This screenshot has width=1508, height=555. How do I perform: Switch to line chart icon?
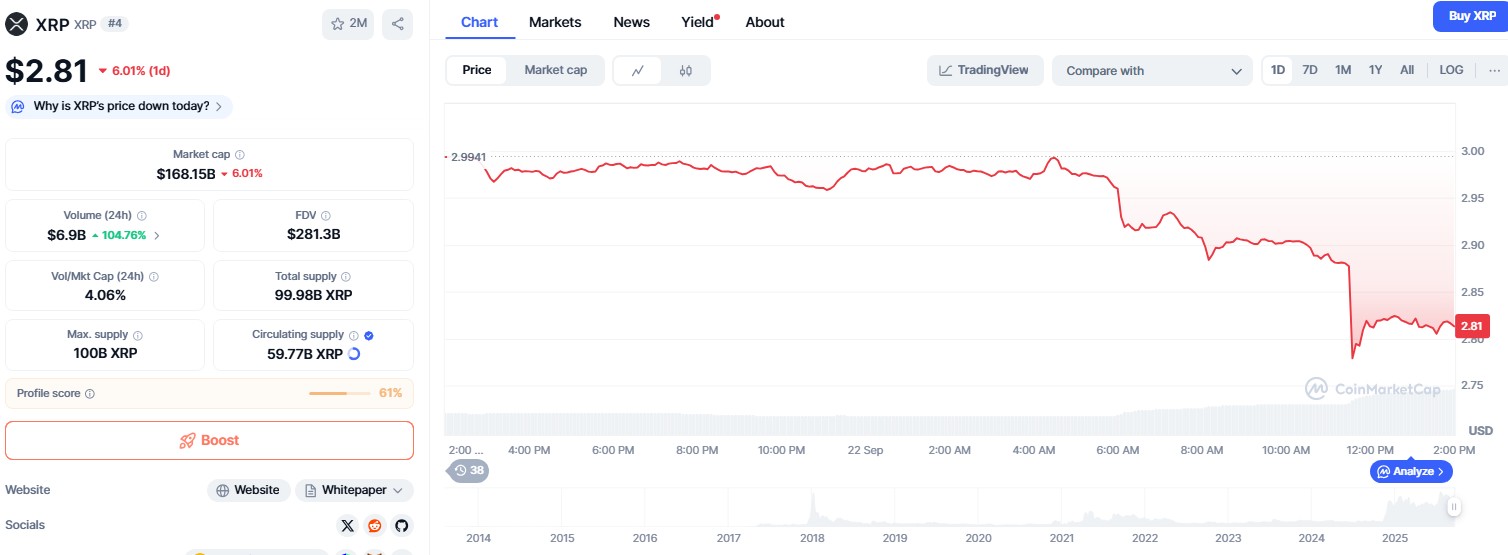637,70
